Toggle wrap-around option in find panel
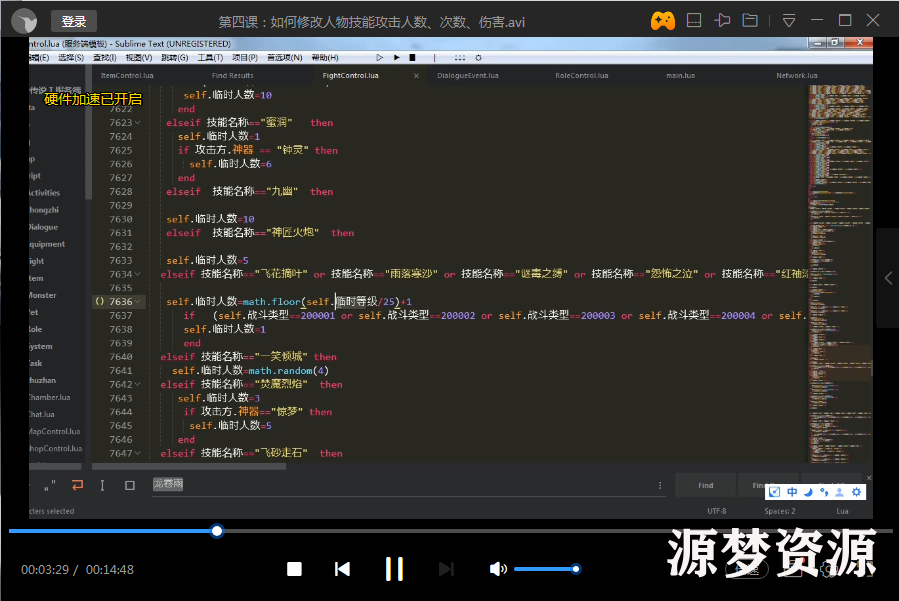 click(77, 485)
